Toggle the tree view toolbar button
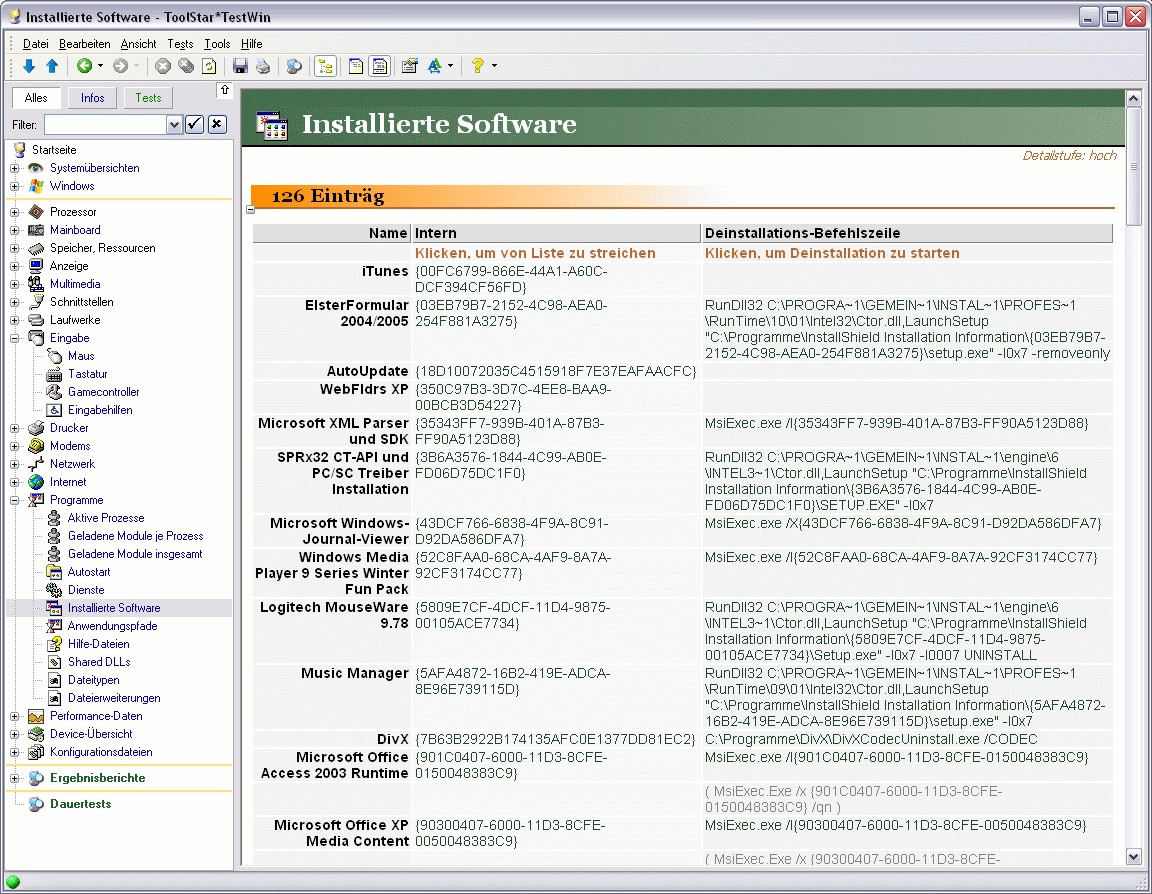1152x894 pixels. coord(325,67)
